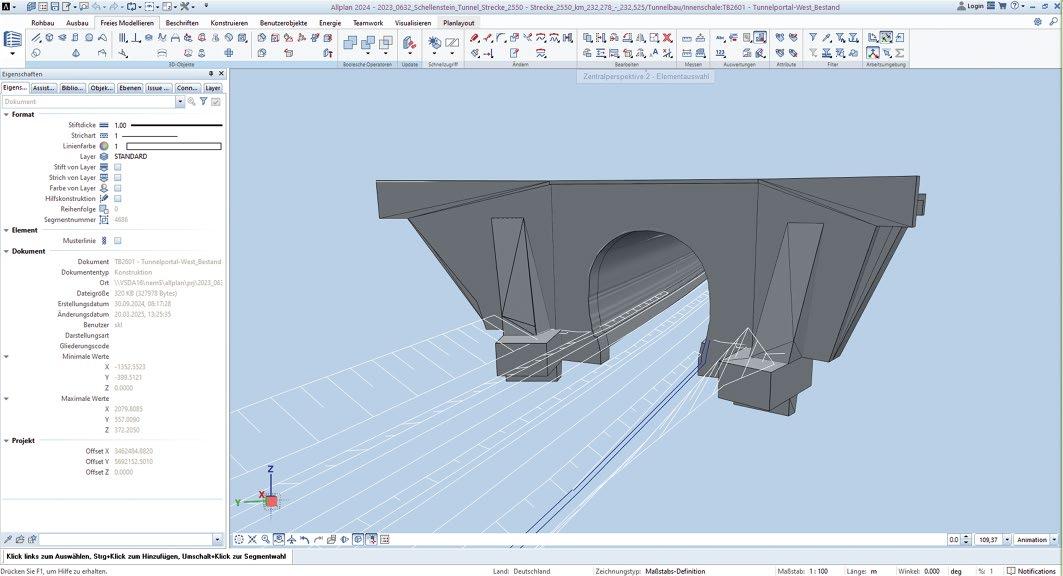Viewport: 1063px width, 576px height.
Task: Click the Linienfarbe color swatch bar
Action: (173, 146)
